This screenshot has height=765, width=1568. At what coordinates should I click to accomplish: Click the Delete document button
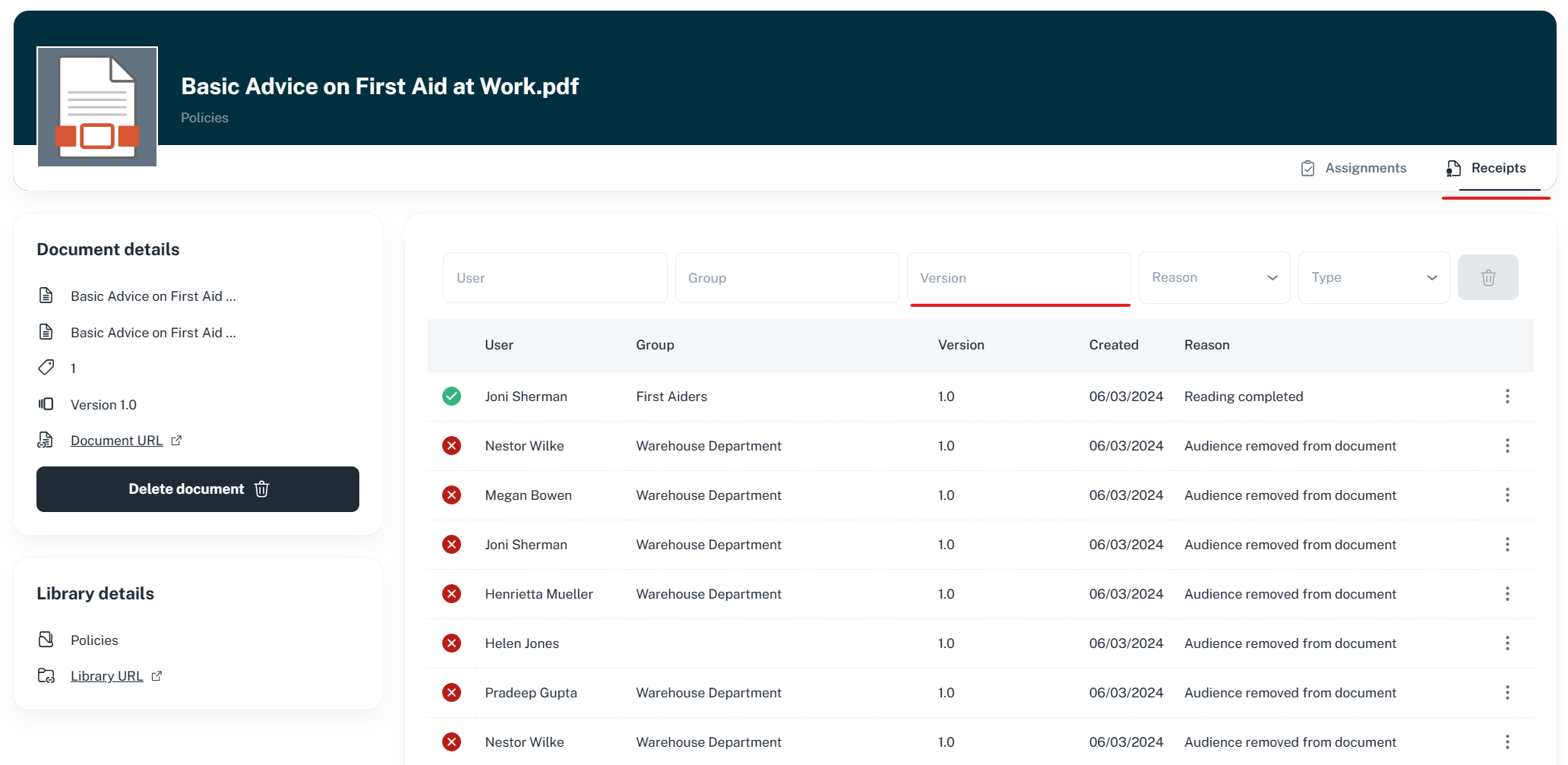[x=198, y=489]
